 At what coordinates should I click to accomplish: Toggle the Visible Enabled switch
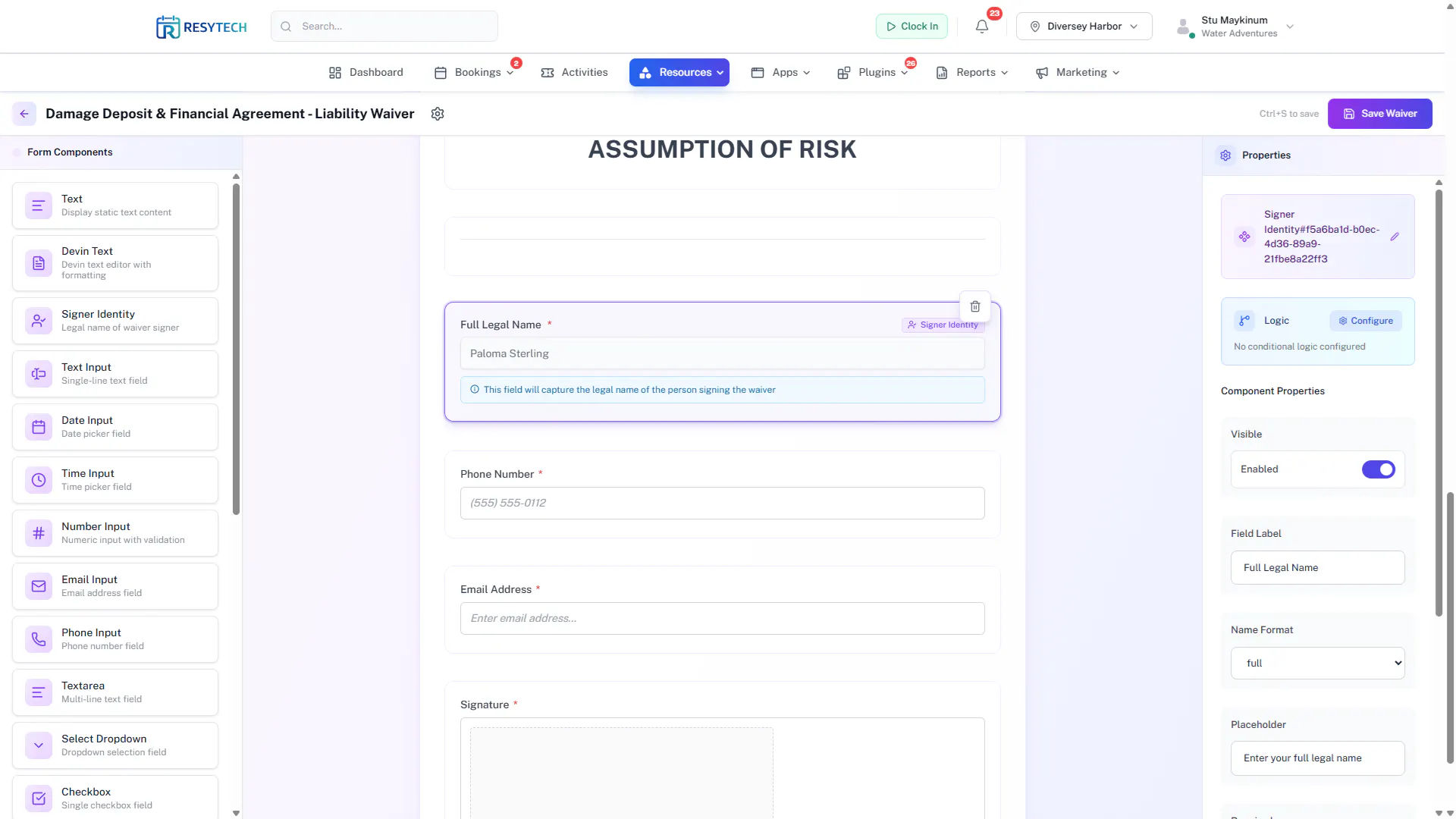click(x=1378, y=469)
